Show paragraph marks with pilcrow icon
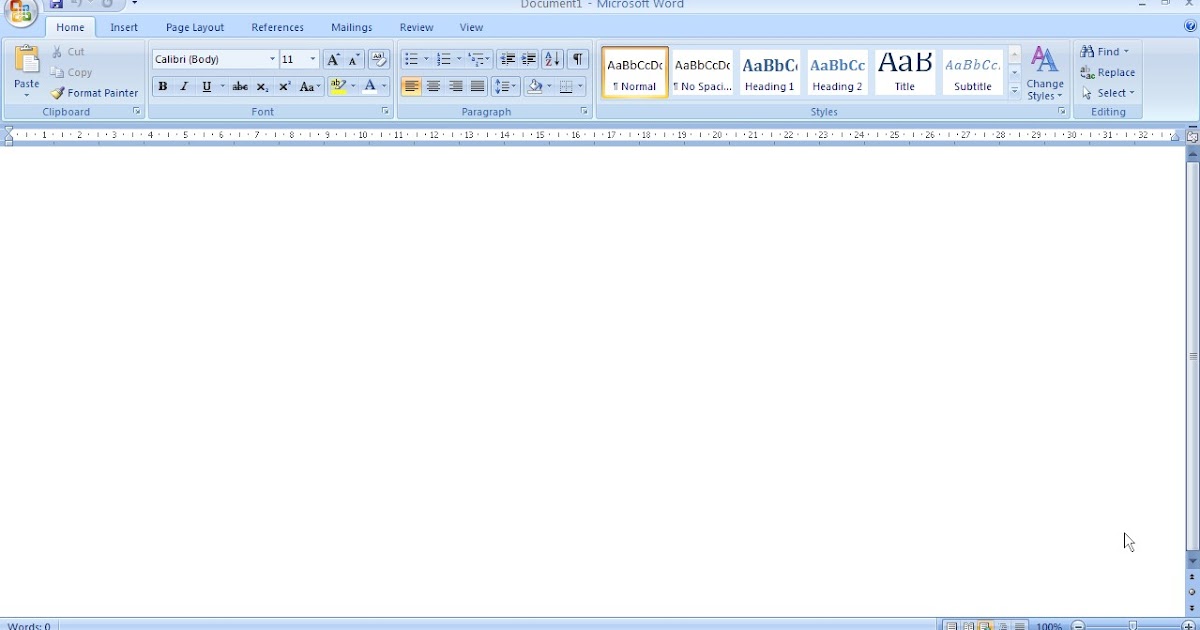Screen dimensions: 1200x630 coord(578,60)
